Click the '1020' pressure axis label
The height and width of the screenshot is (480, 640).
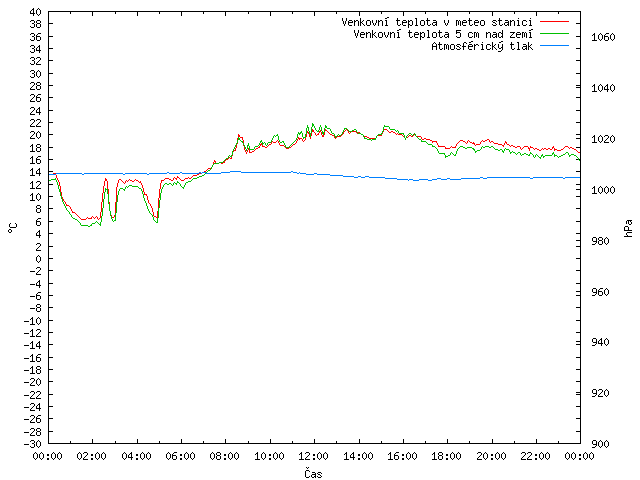point(603,139)
